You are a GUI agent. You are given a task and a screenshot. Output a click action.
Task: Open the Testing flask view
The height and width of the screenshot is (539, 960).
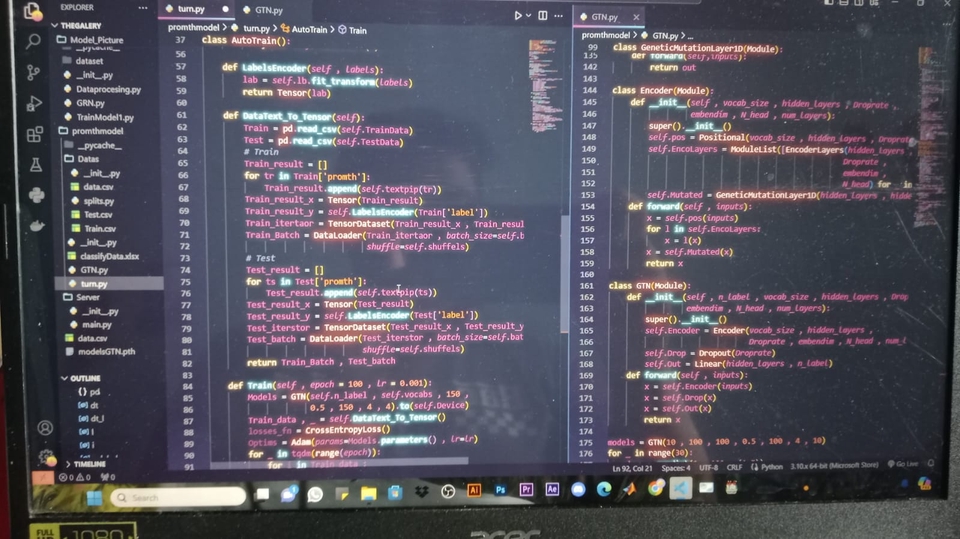click(36, 164)
